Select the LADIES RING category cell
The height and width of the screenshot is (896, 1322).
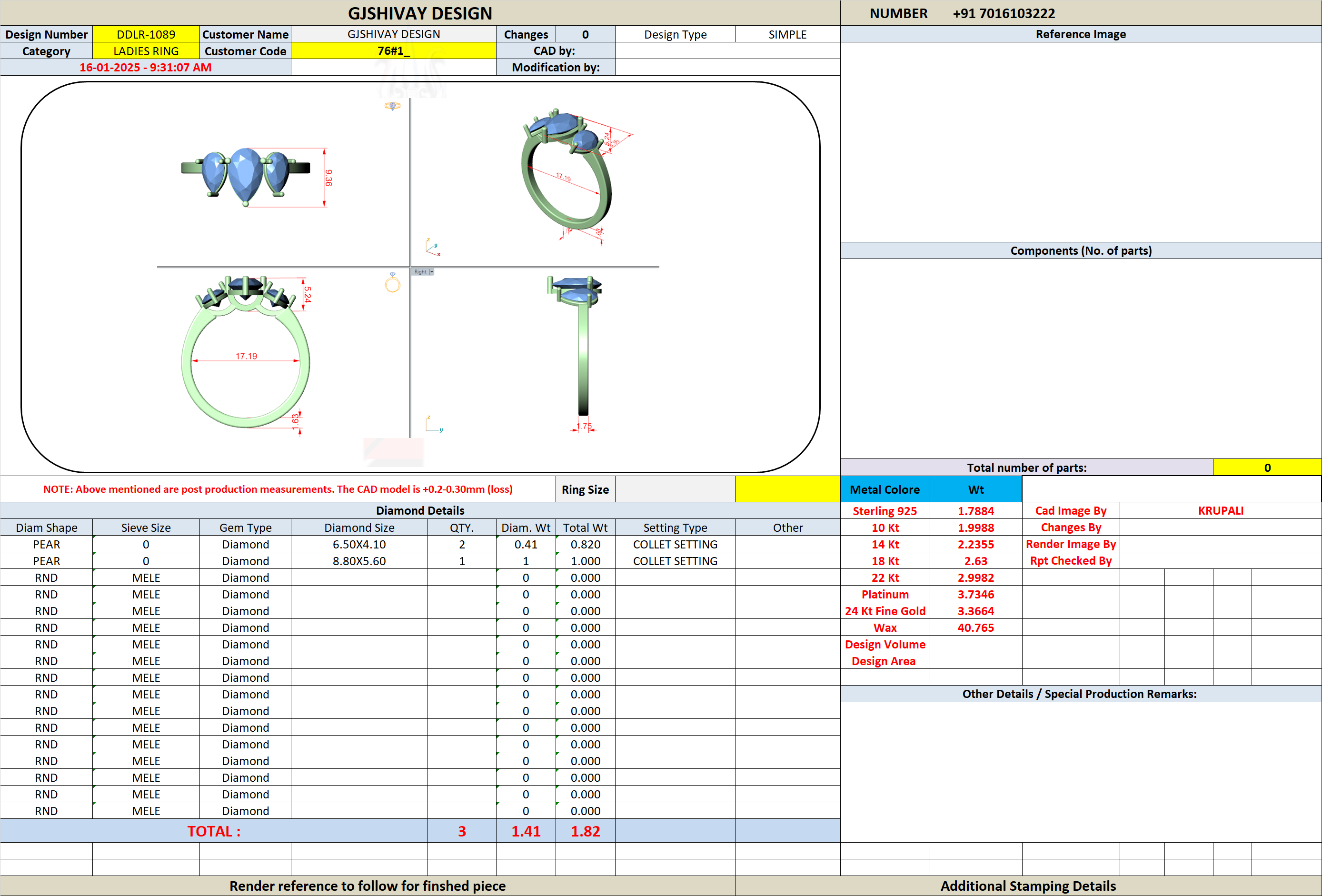tap(146, 50)
